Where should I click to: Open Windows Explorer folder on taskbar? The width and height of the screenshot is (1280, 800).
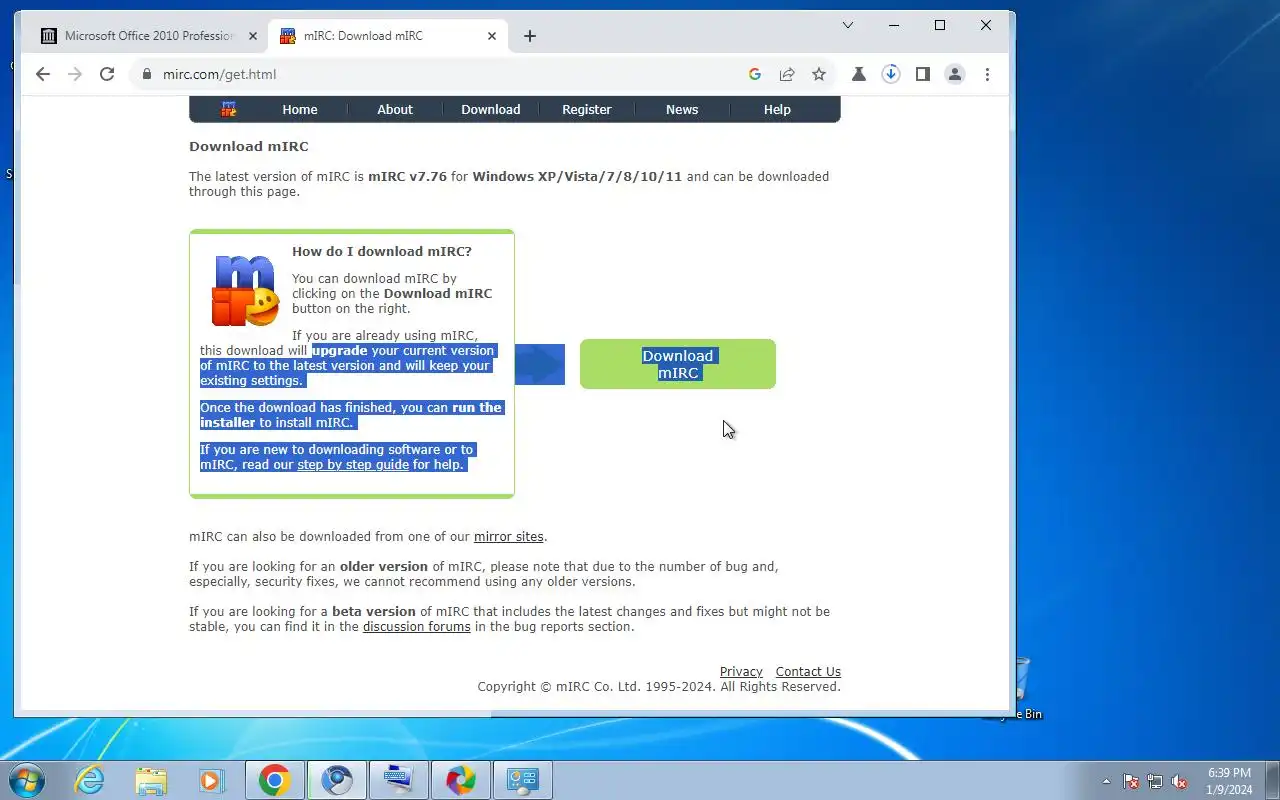(151, 780)
